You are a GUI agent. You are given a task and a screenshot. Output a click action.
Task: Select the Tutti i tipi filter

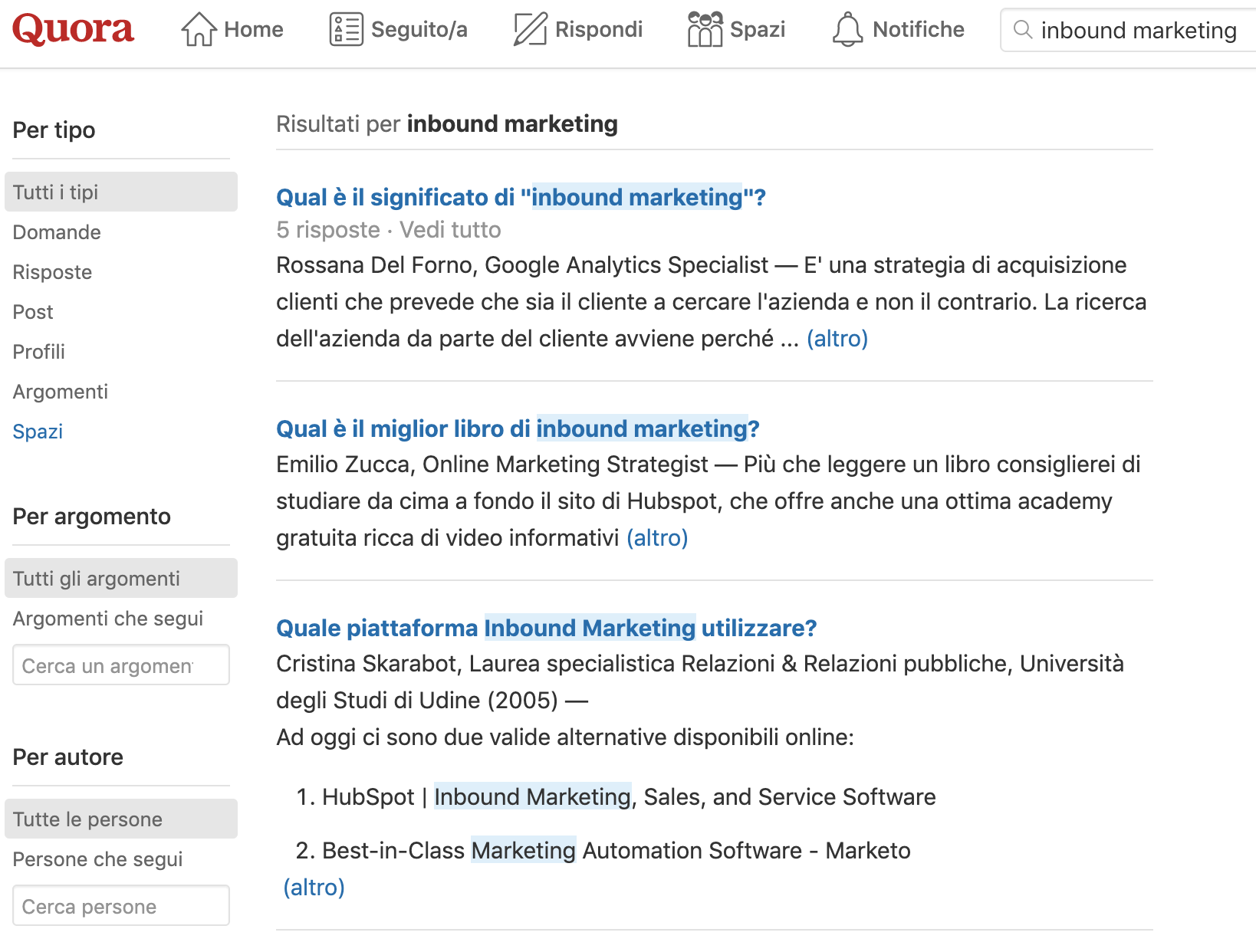point(121,192)
